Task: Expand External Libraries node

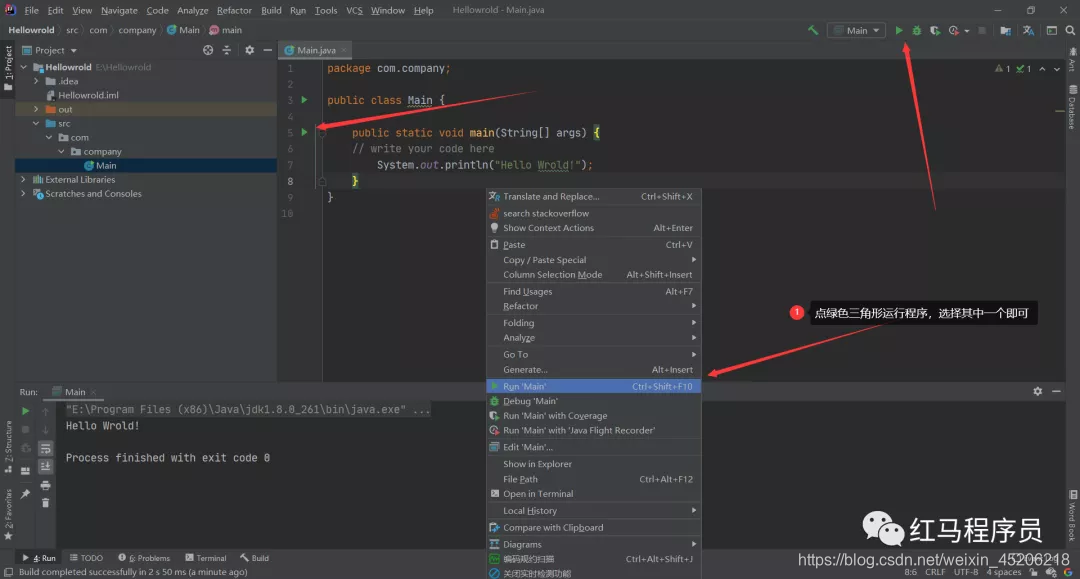Action: coord(24,180)
